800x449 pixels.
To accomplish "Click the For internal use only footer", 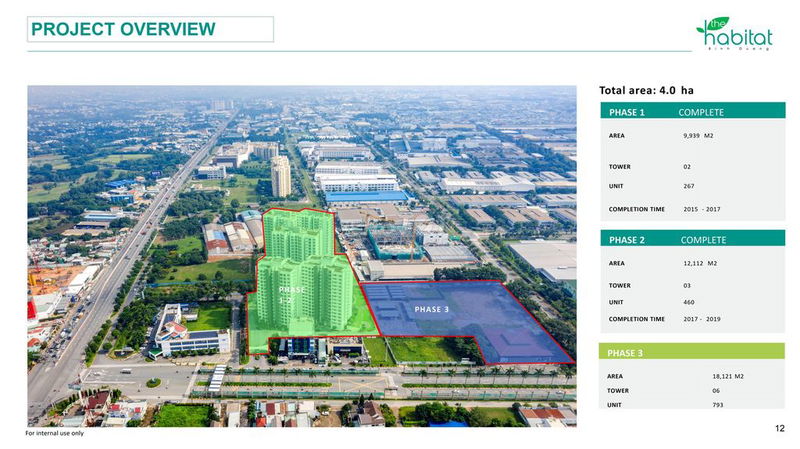I will [55, 433].
